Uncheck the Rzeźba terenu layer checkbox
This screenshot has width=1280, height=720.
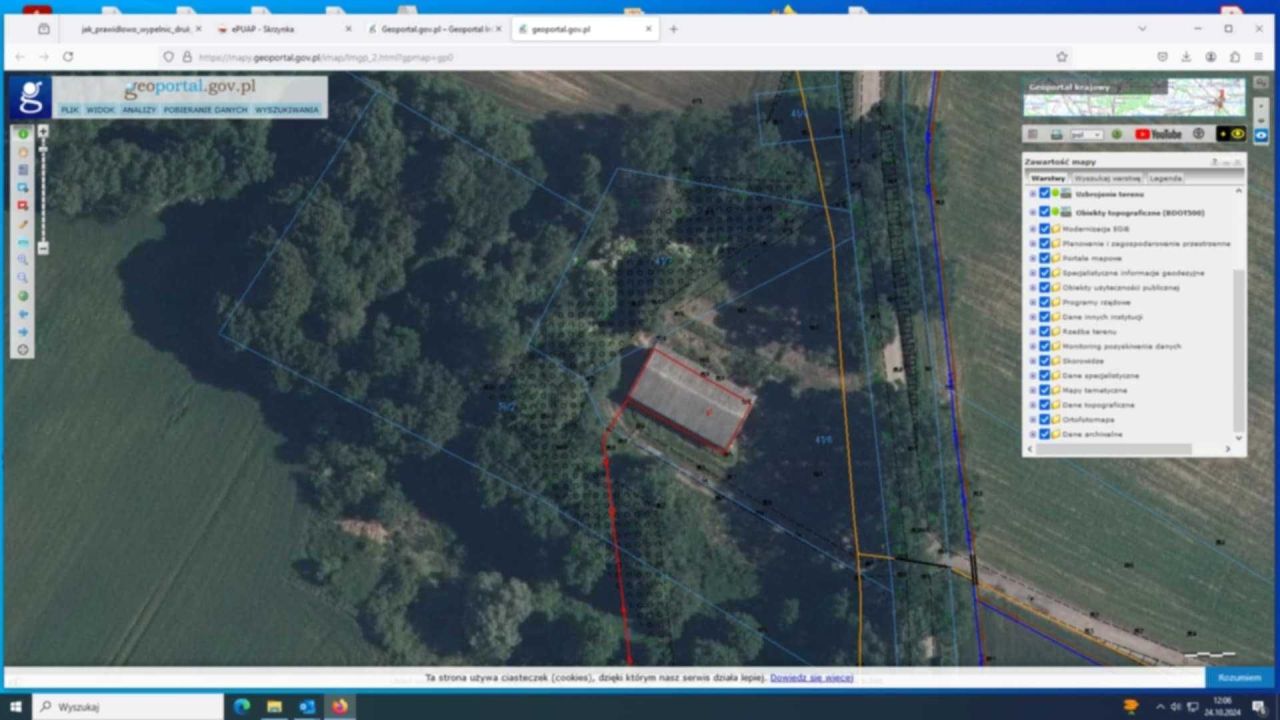1045,331
